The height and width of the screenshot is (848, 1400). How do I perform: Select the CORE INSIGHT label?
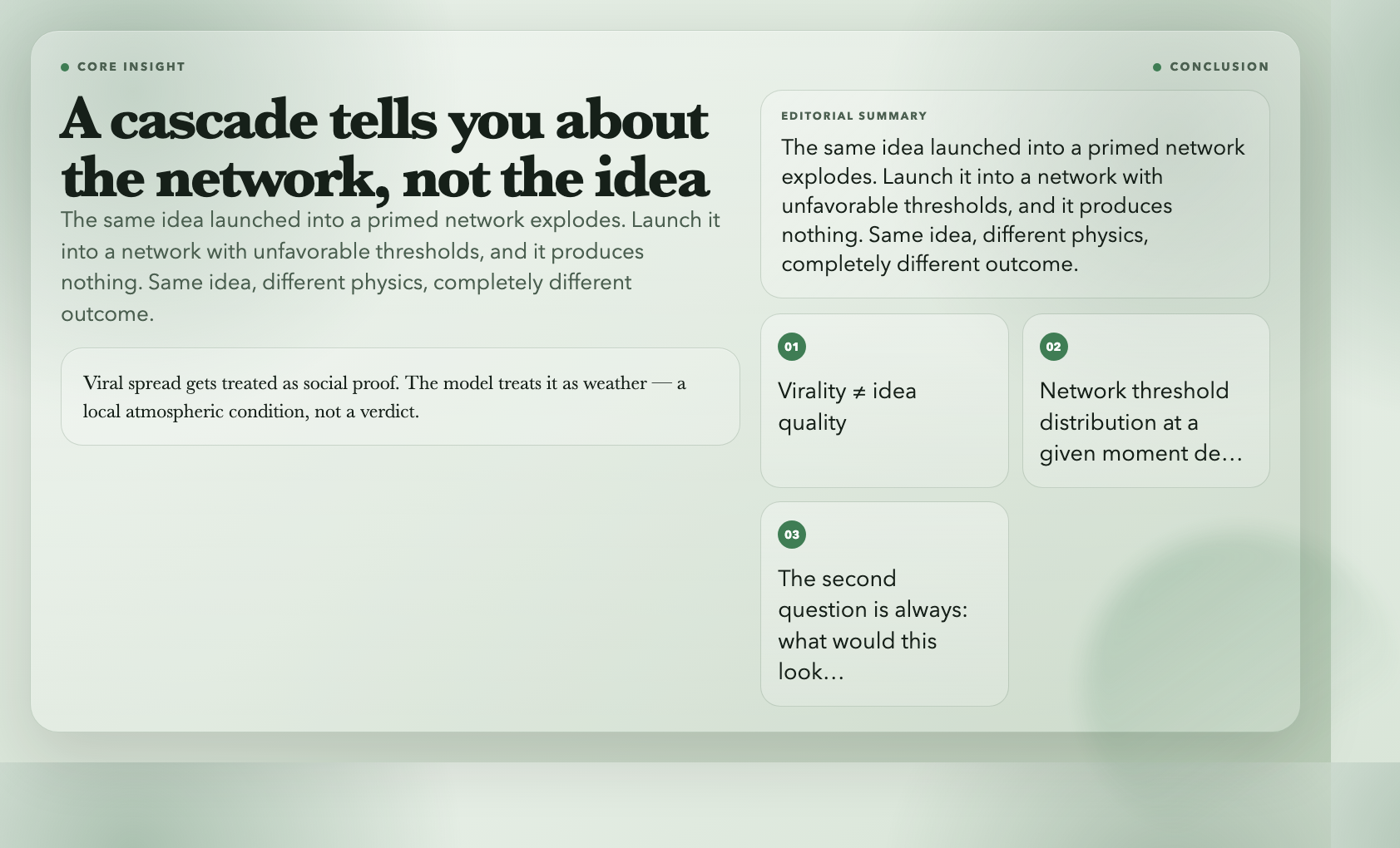point(131,67)
